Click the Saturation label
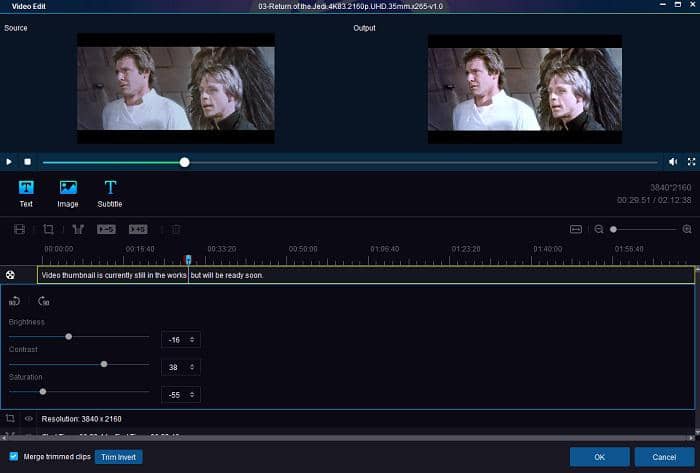Viewport: 700px width, 473px height. 25,377
